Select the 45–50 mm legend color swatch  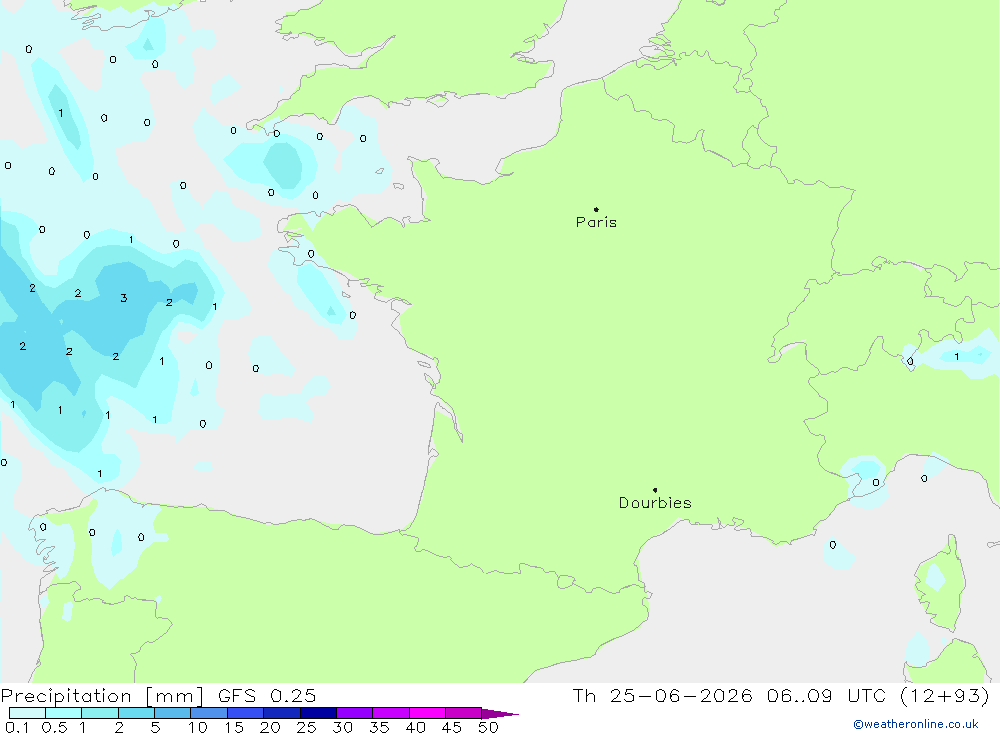point(463,713)
